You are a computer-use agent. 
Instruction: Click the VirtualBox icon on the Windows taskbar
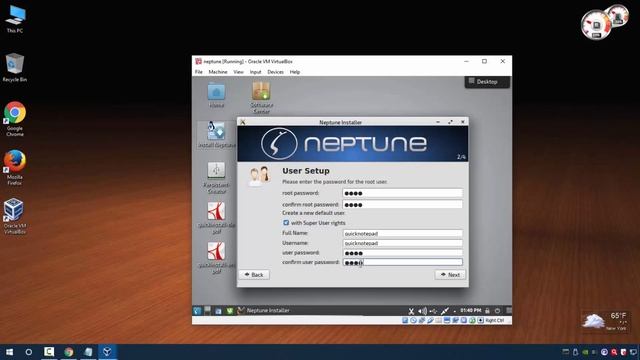(107, 352)
